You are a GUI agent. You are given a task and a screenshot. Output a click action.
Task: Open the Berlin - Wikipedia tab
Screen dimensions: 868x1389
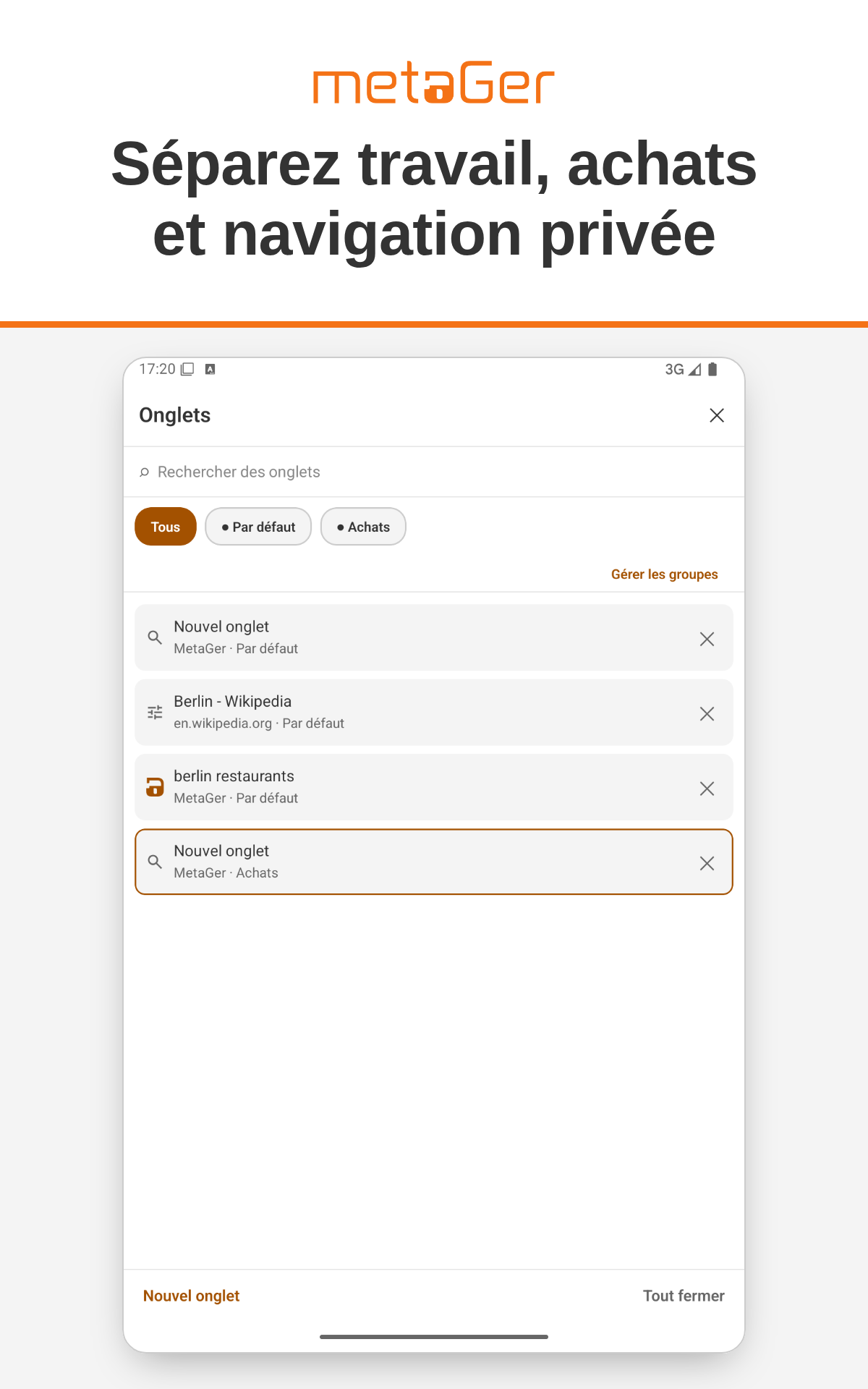[x=434, y=712]
